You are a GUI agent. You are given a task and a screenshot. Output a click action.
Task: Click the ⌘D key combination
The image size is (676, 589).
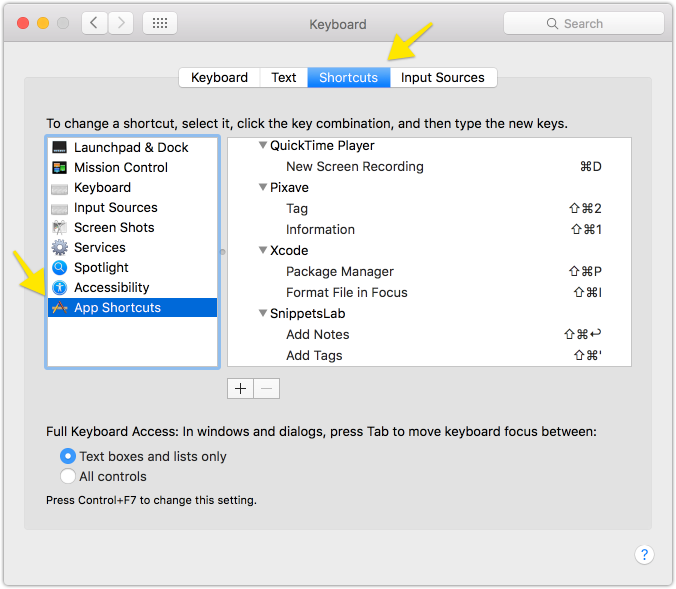point(591,166)
